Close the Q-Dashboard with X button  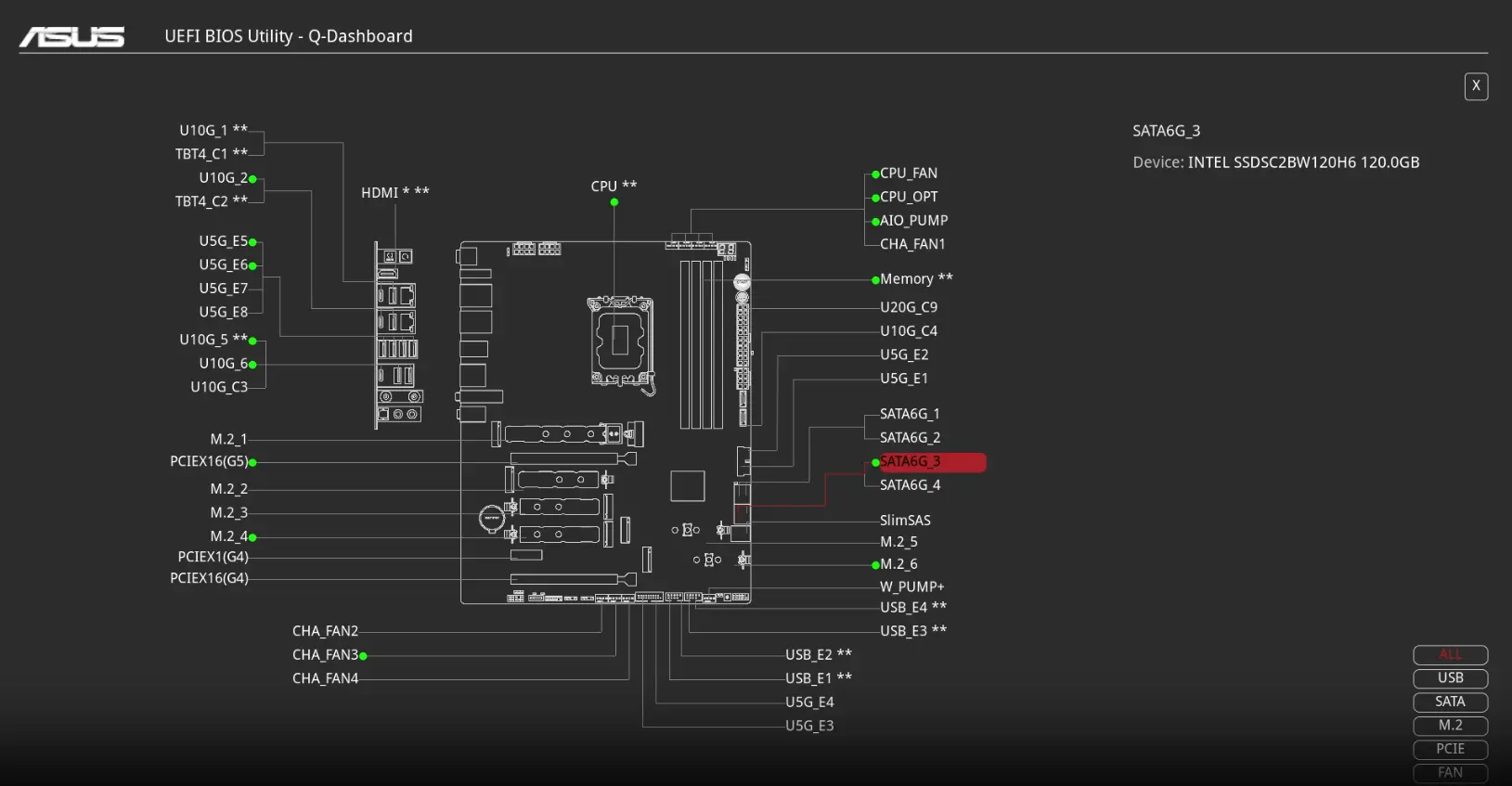(x=1476, y=86)
